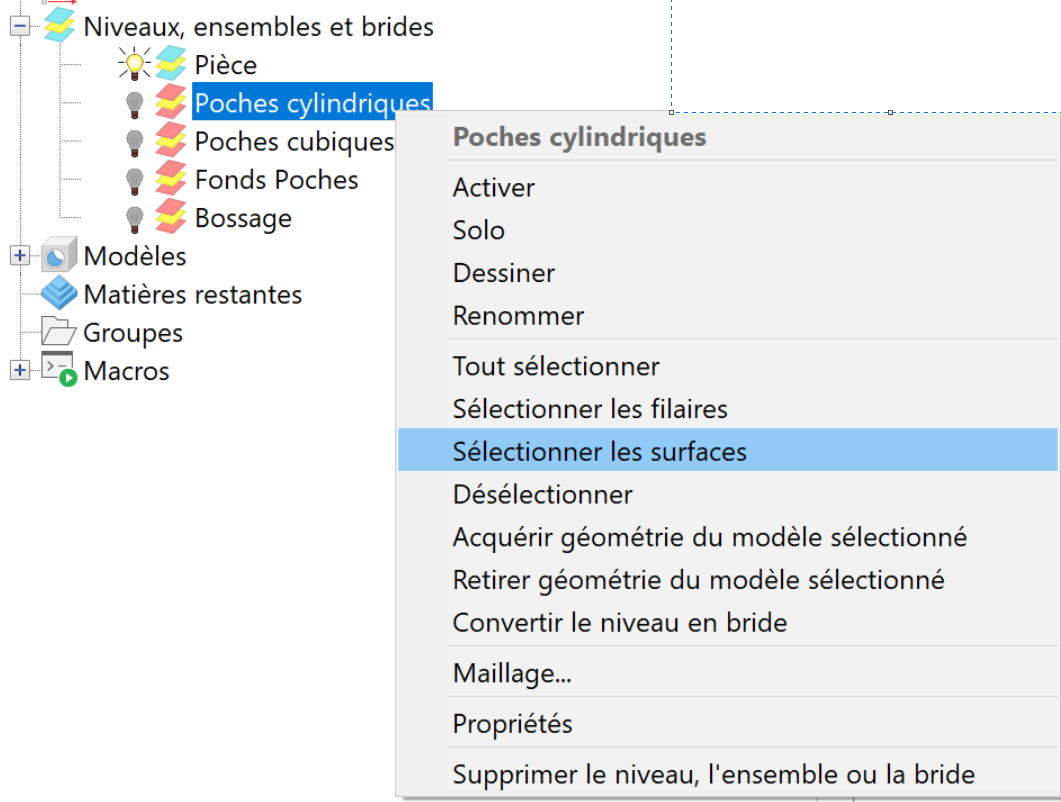Click the Modèles cube icon

(59, 256)
